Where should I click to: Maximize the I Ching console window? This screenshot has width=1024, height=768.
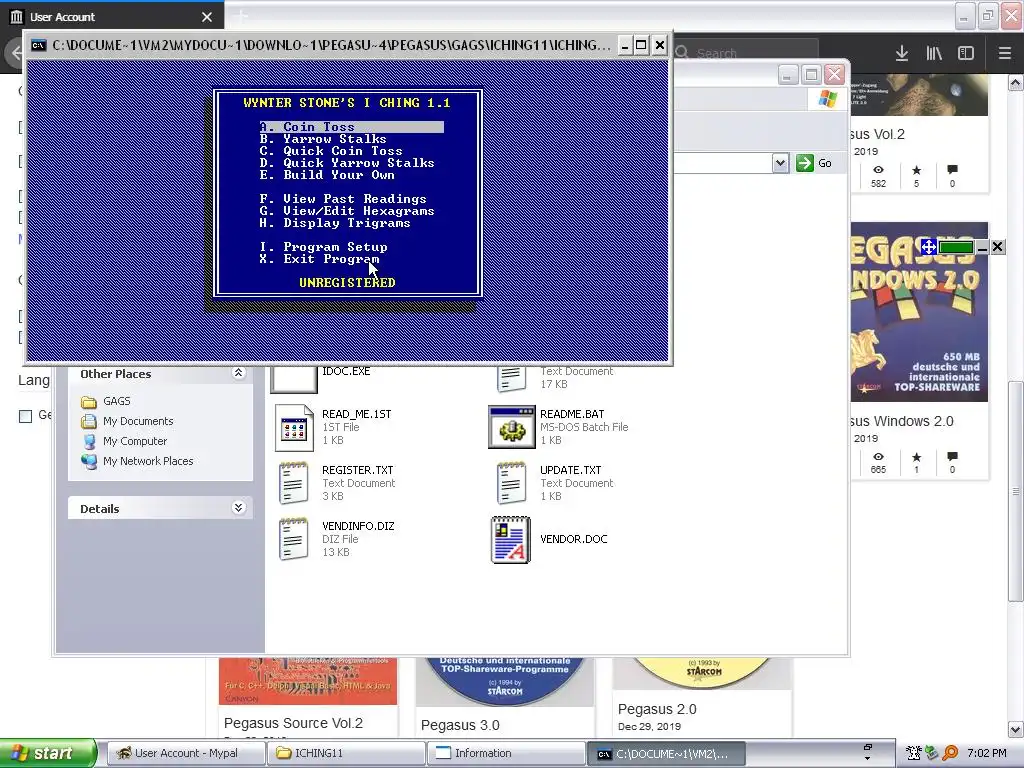641,45
